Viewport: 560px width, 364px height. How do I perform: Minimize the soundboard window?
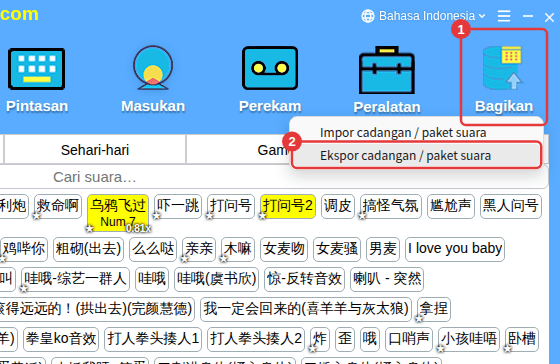pos(528,16)
